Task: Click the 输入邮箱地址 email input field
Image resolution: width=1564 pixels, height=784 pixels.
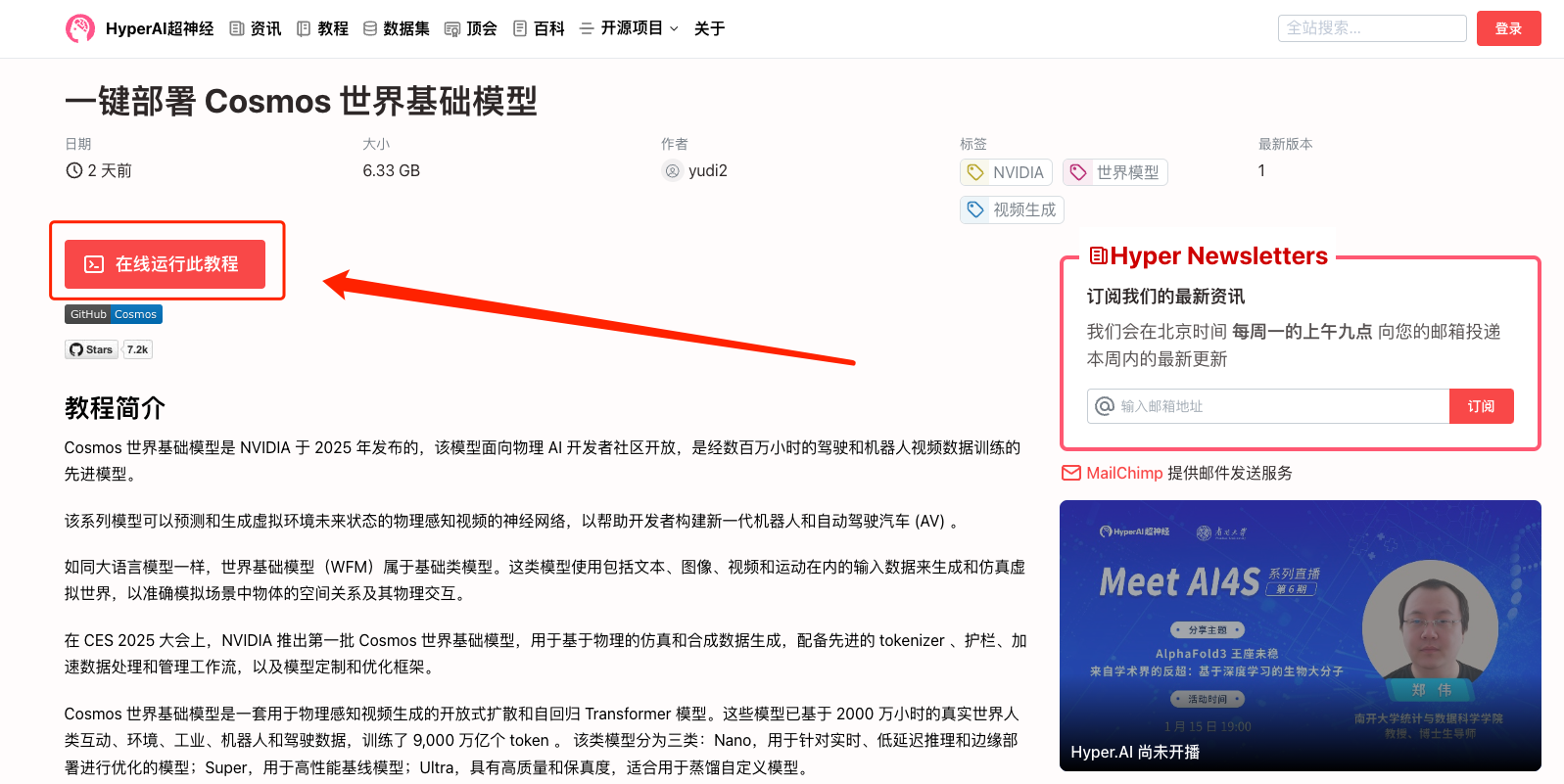Action: 1268,406
